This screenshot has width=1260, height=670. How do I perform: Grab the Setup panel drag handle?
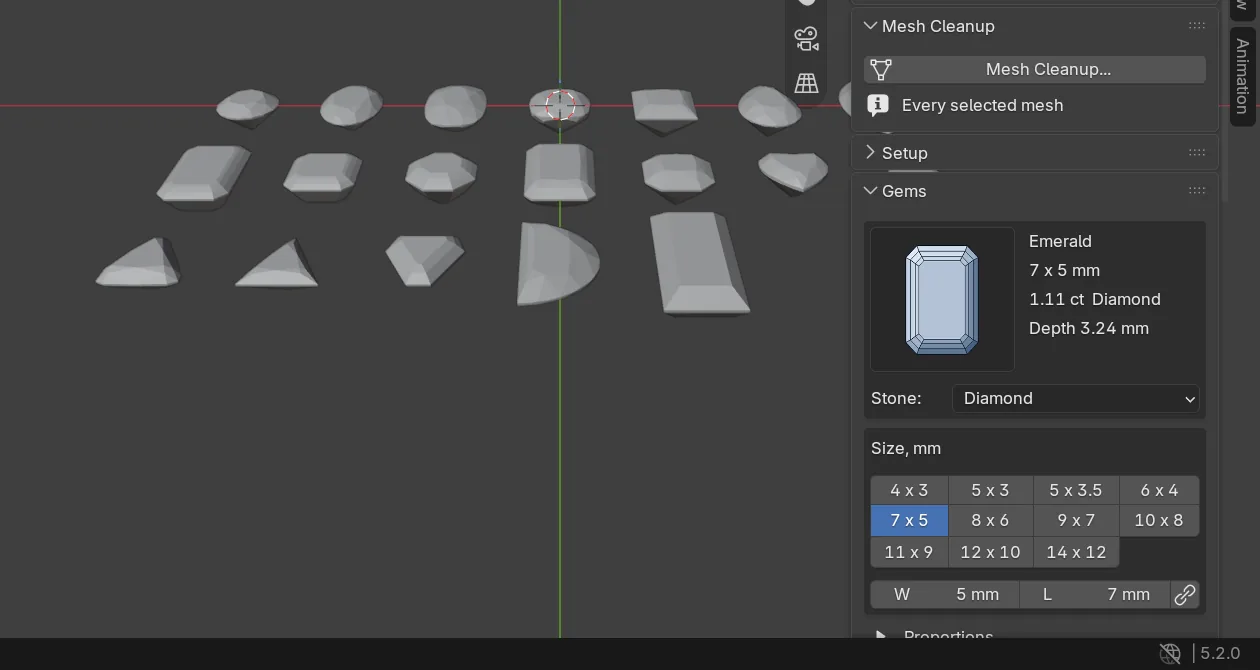pyautogui.click(x=1197, y=153)
